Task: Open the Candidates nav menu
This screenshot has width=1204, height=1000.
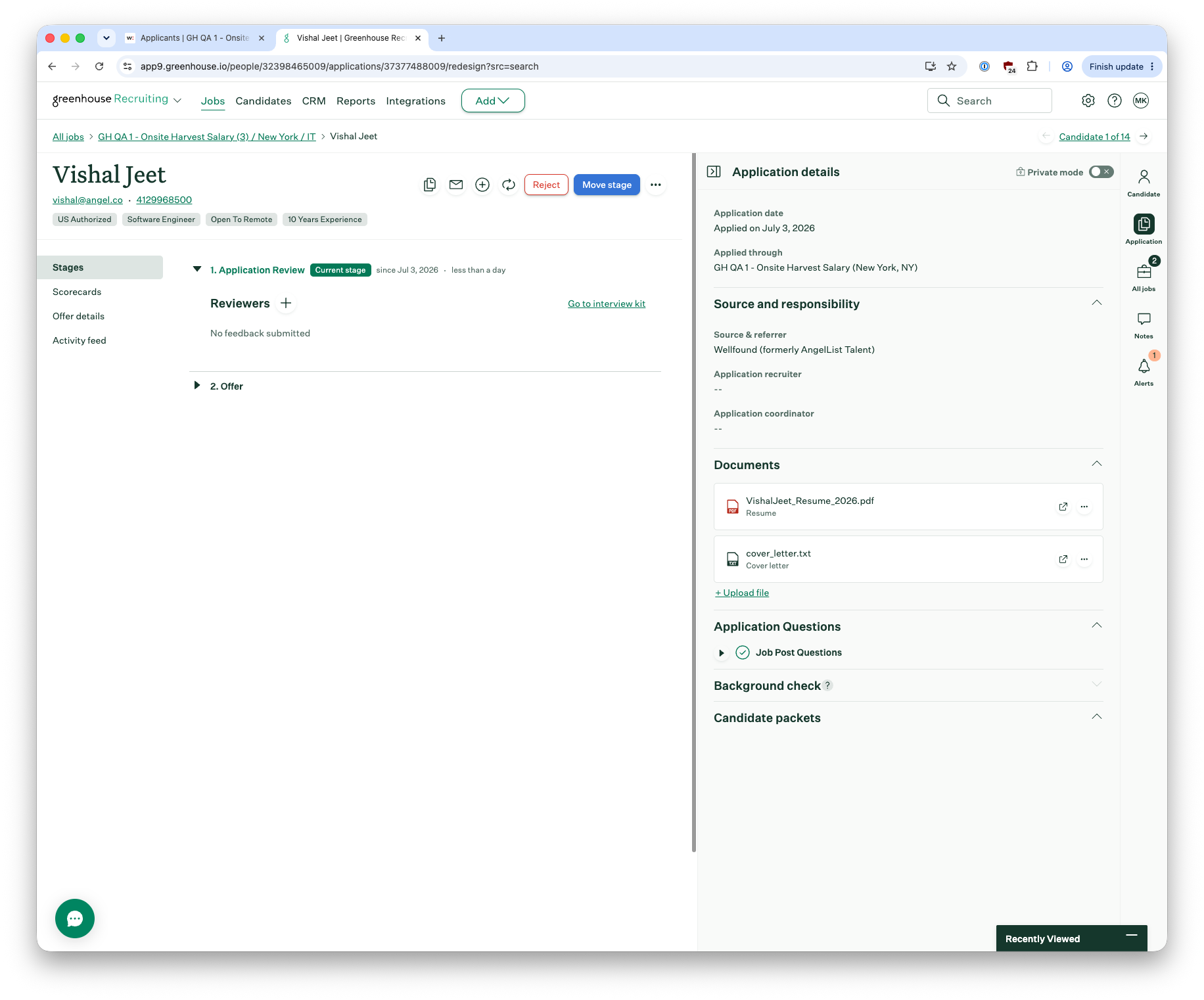Action: click(264, 101)
